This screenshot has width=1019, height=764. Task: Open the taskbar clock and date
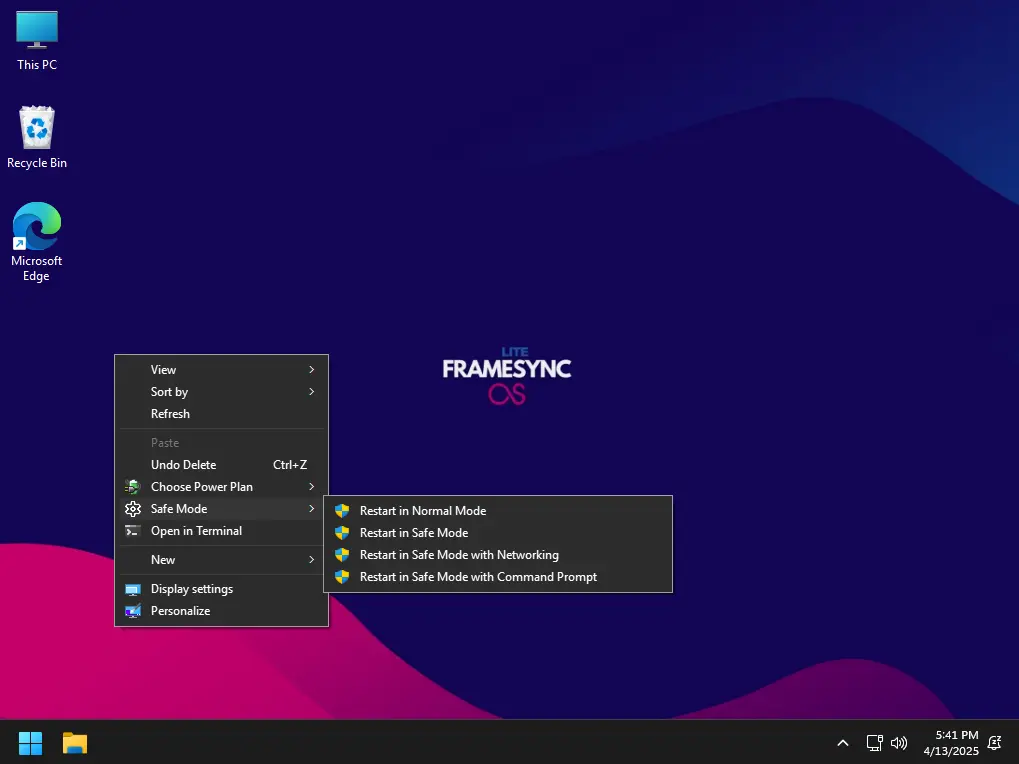[x=951, y=743]
